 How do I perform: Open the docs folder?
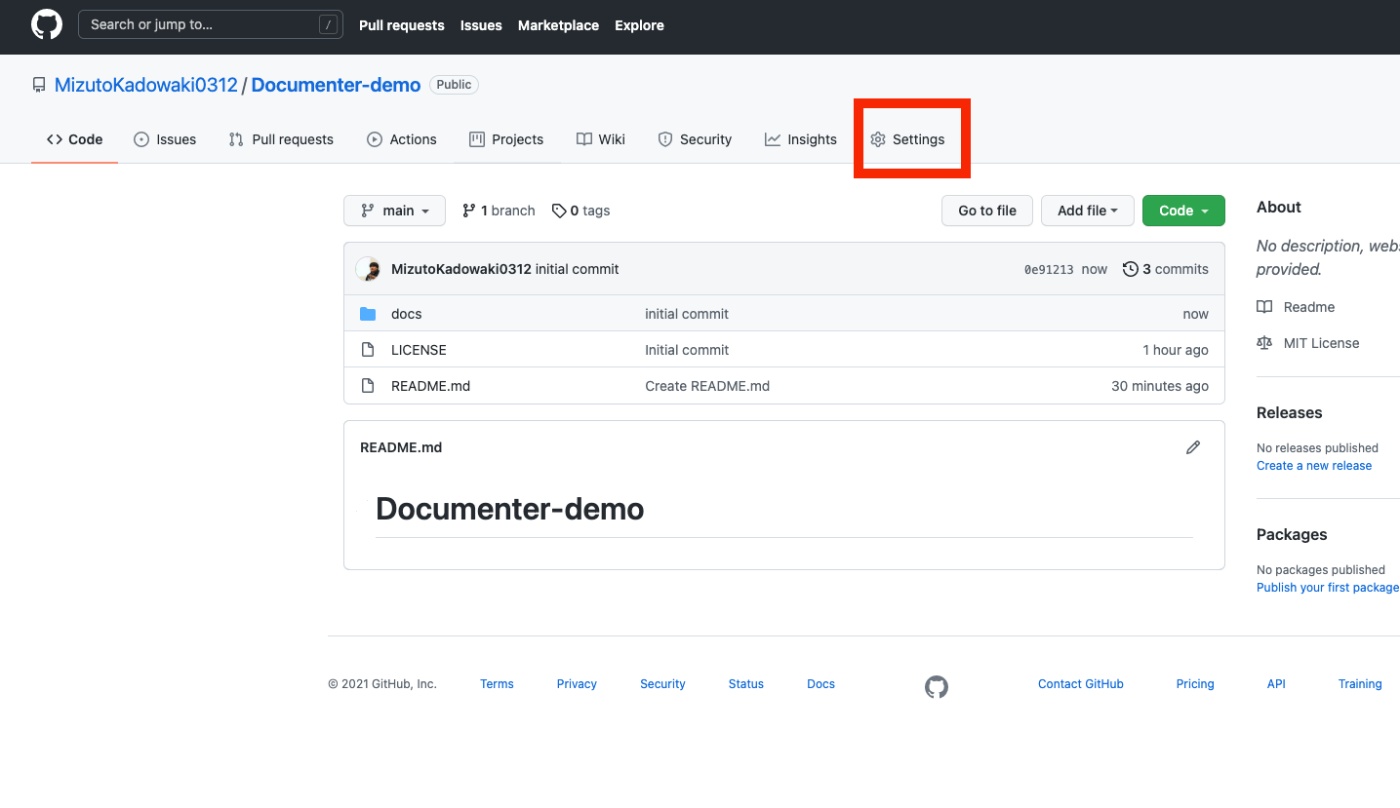[x=407, y=314]
